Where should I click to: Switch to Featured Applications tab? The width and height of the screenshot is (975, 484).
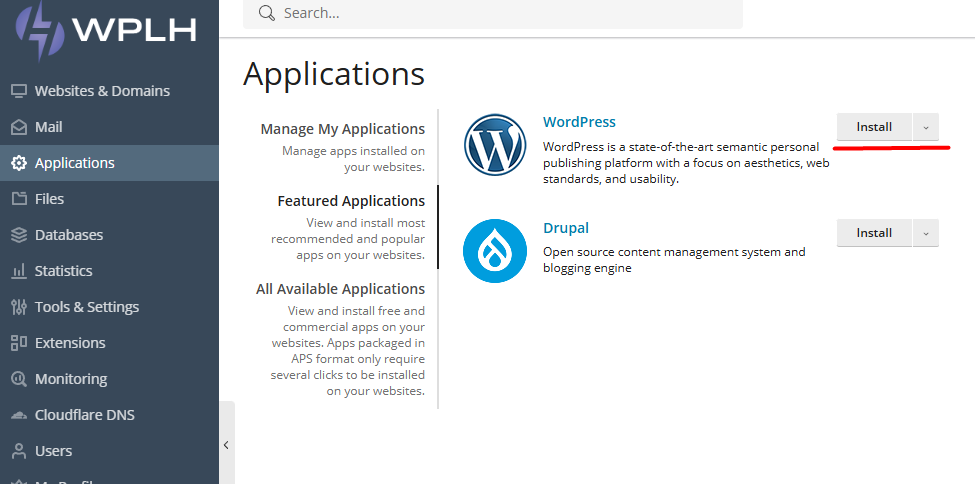(x=351, y=202)
